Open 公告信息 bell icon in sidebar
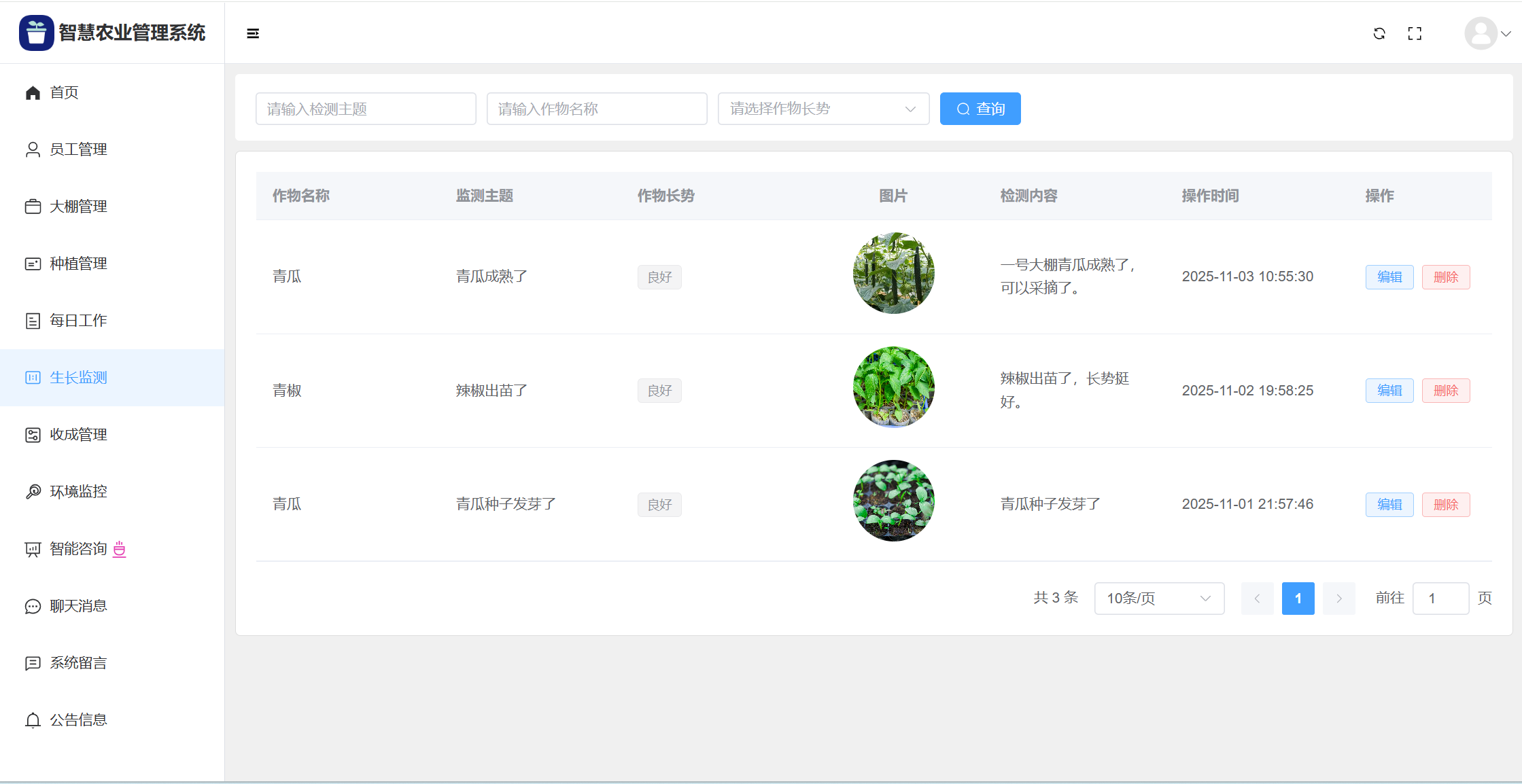Image resolution: width=1522 pixels, height=784 pixels. point(33,720)
